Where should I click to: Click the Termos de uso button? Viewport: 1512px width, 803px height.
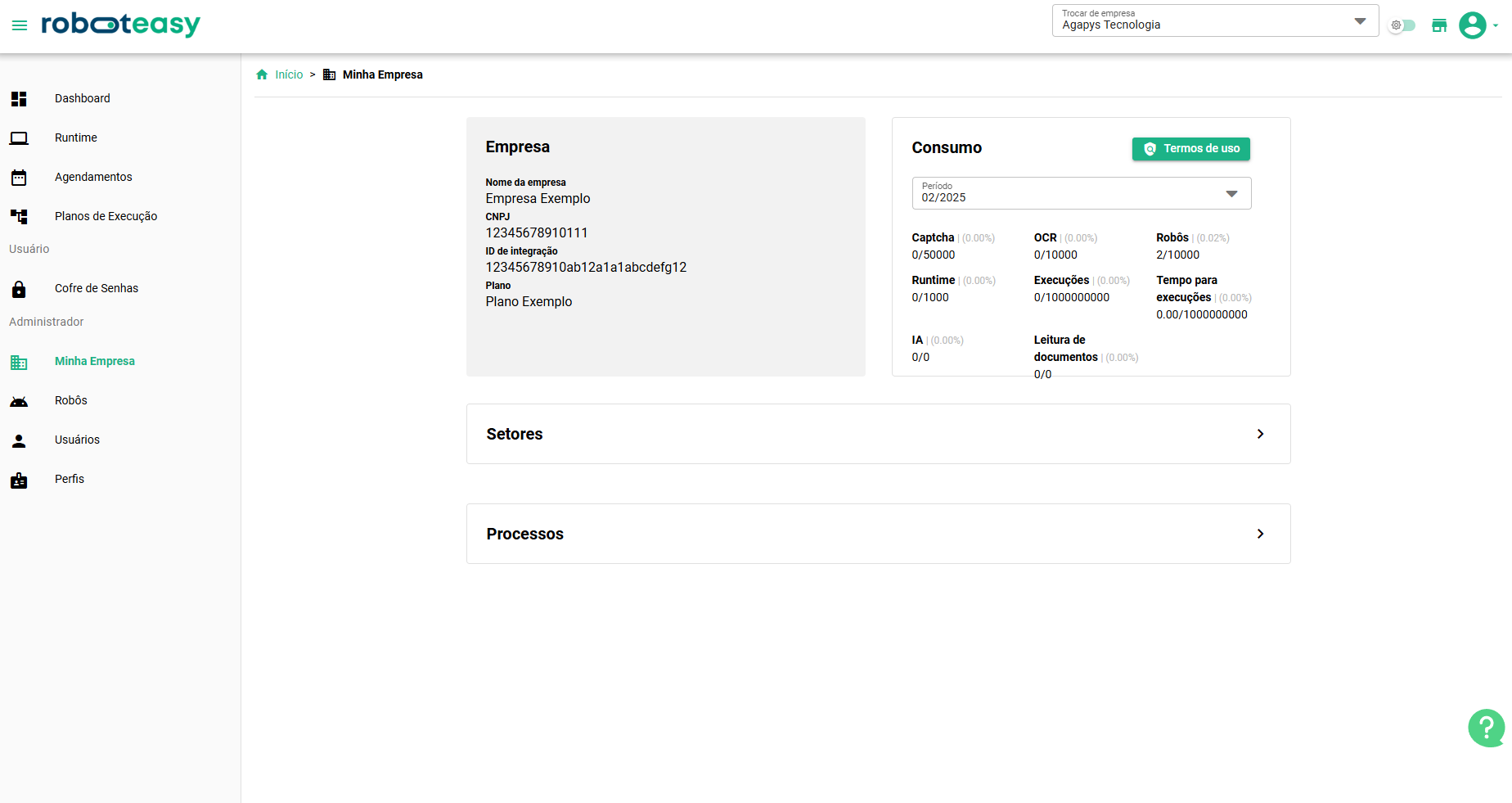[1190, 149]
